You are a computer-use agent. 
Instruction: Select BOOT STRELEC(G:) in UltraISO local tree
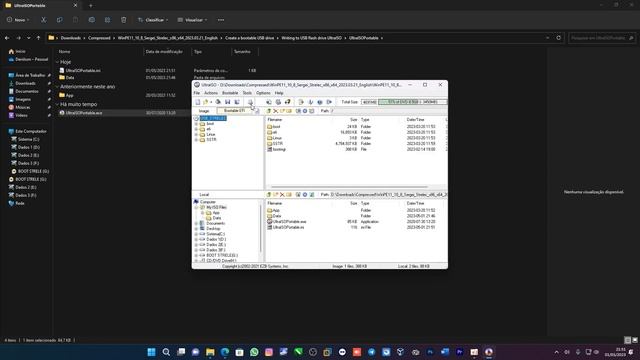tap(222, 255)
